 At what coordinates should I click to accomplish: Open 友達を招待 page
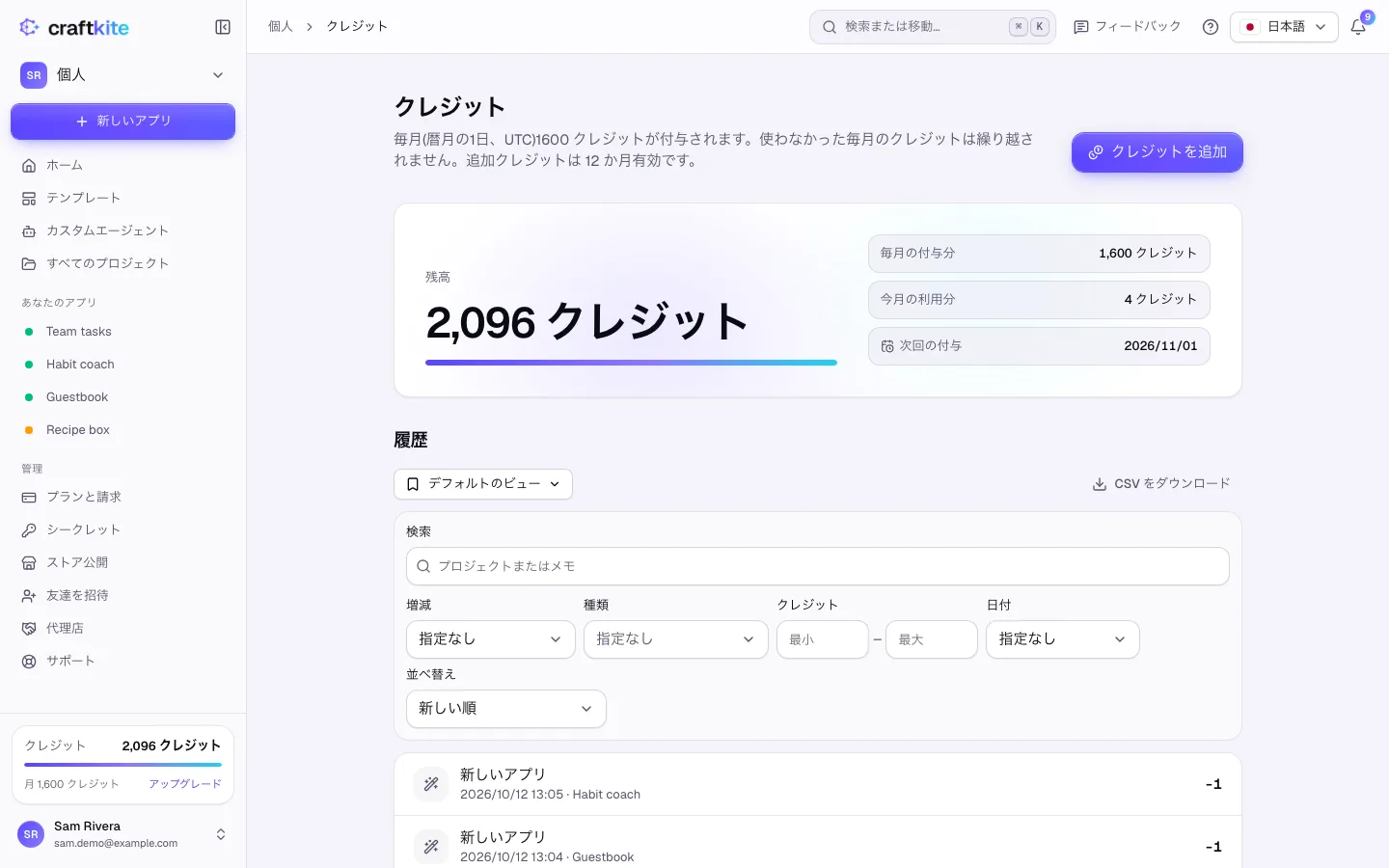[123, 595]
